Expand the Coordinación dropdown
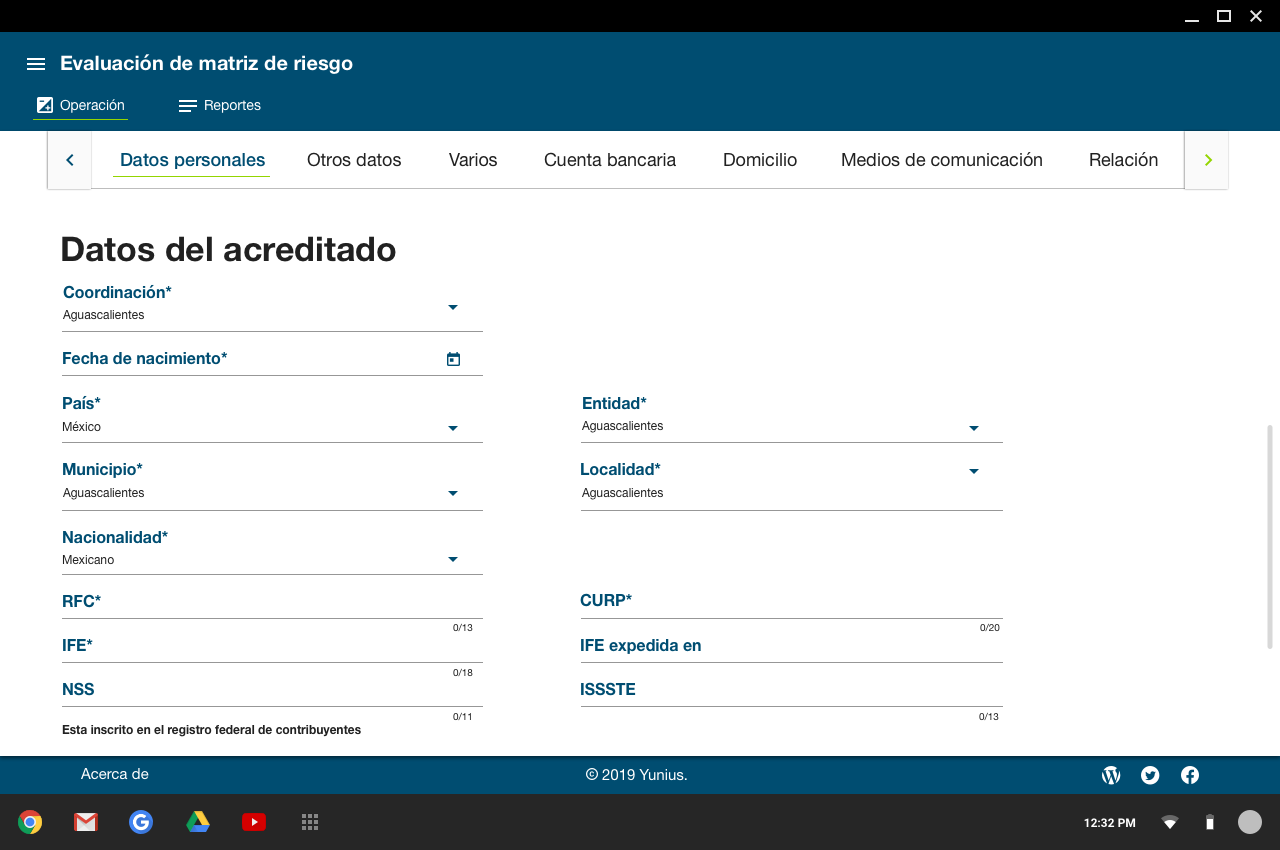Viewport: 1280px width, 850px height. [452, 307]
